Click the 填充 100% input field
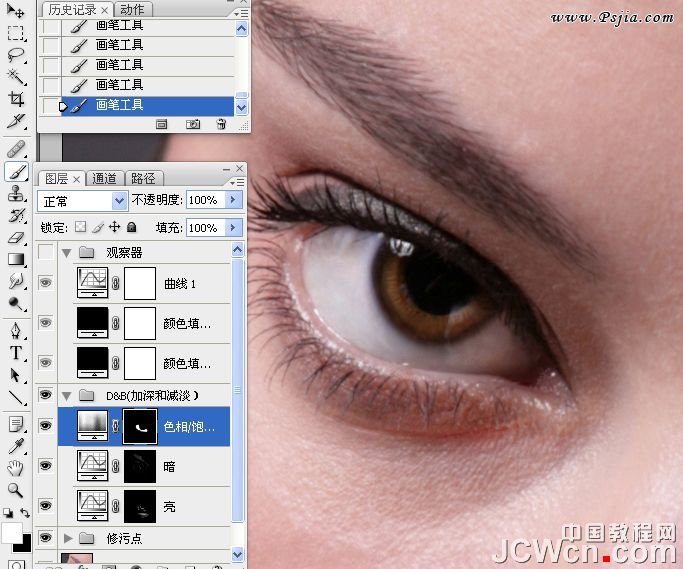Screen dimensions: 683x569 click(x=206, y=227)
